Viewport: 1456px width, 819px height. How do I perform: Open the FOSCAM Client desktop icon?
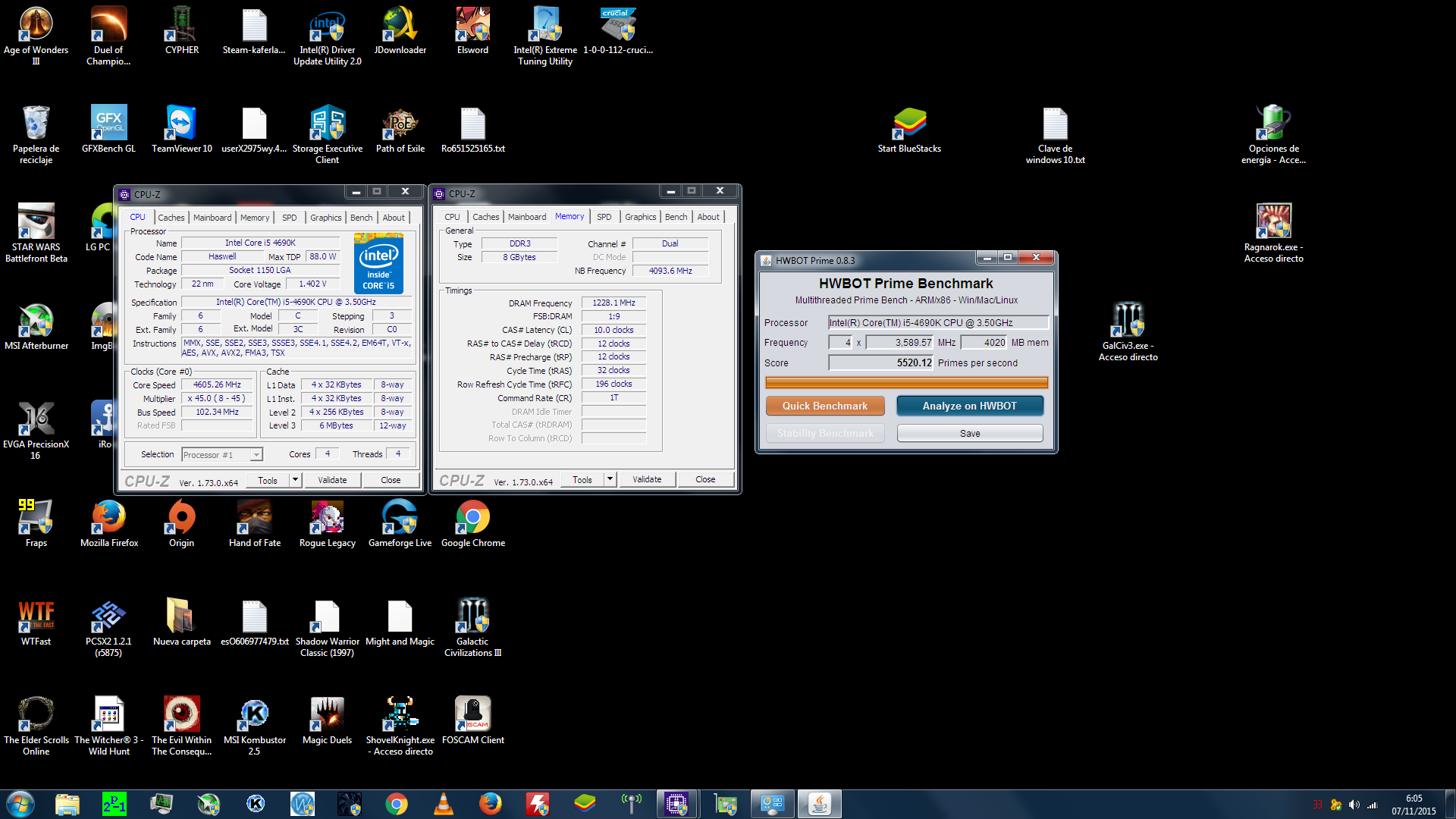point(472,720)
